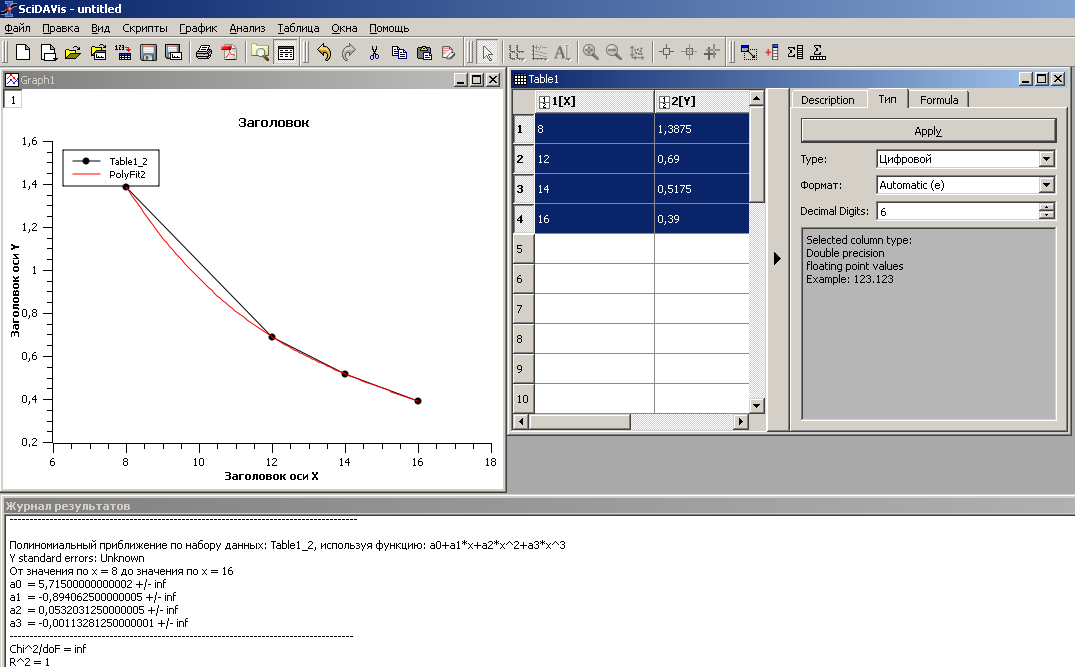Switch to the Formula tab
This screenshot has height=667, width=1075.
point(939,100)
